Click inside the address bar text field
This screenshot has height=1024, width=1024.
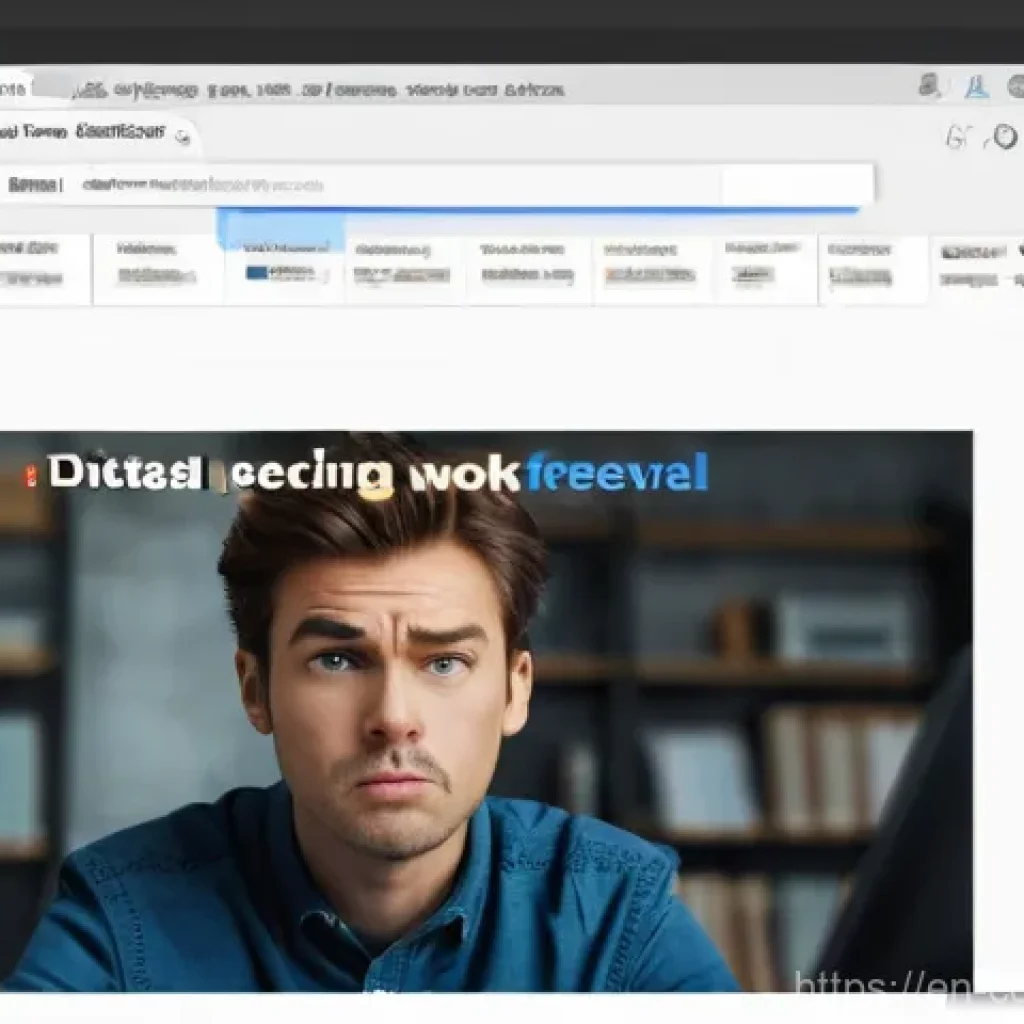[500, 185]
